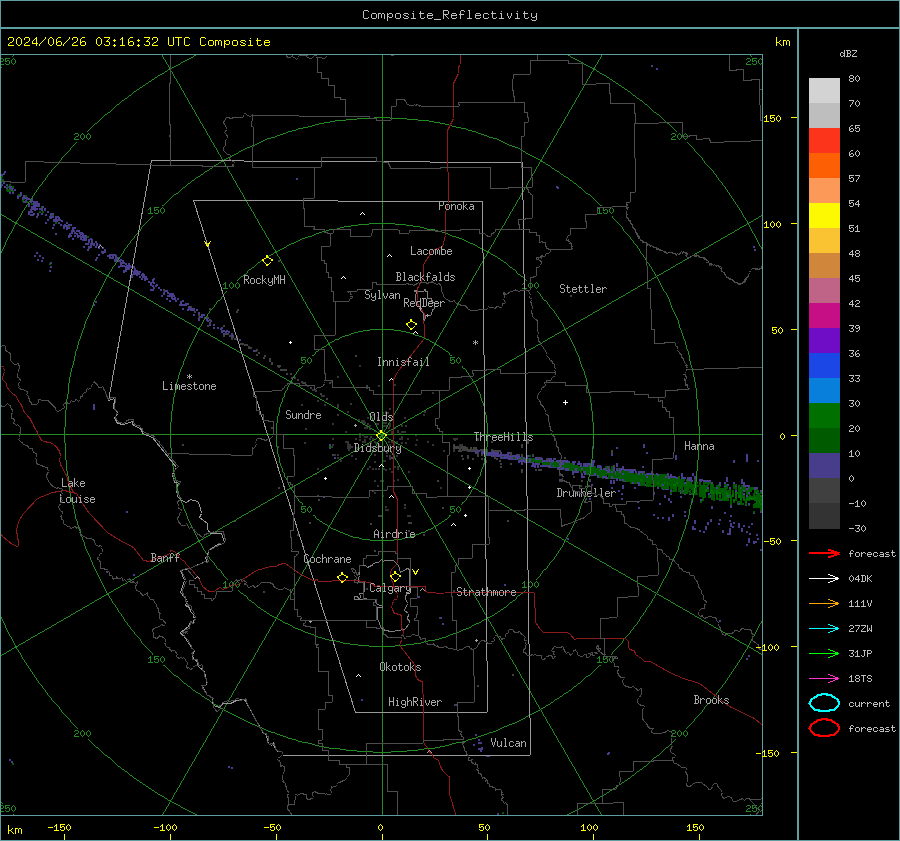The image size is (900, 841).
Task: Click the Ponoka city label
Action: pyautogui.click(x=456, y=206)
